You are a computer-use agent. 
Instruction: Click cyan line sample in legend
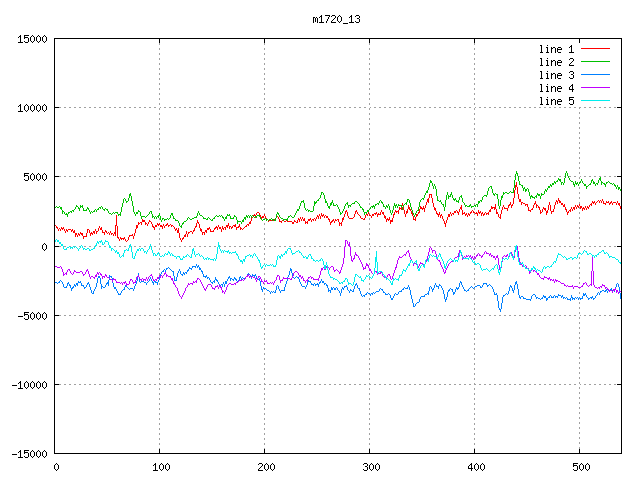pos(595,101)
